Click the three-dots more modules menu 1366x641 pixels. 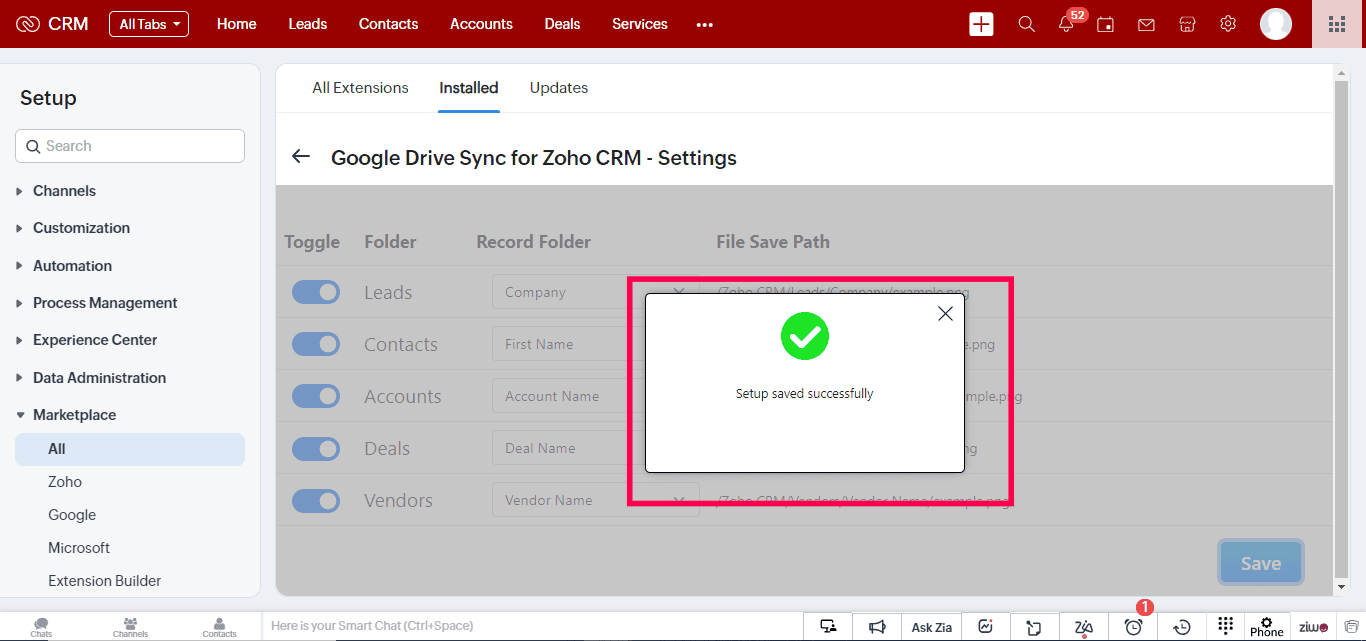click(705, 24)
